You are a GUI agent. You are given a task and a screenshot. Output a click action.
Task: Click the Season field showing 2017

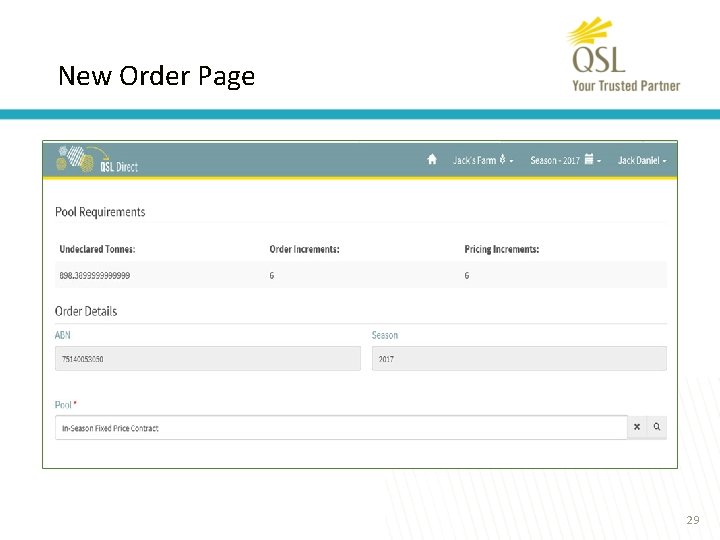pyautogui.click(x=519, y=359)
